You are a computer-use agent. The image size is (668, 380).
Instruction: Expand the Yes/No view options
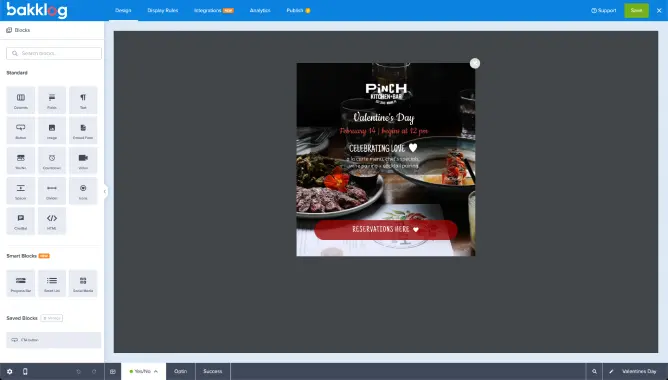coord(155,371)
